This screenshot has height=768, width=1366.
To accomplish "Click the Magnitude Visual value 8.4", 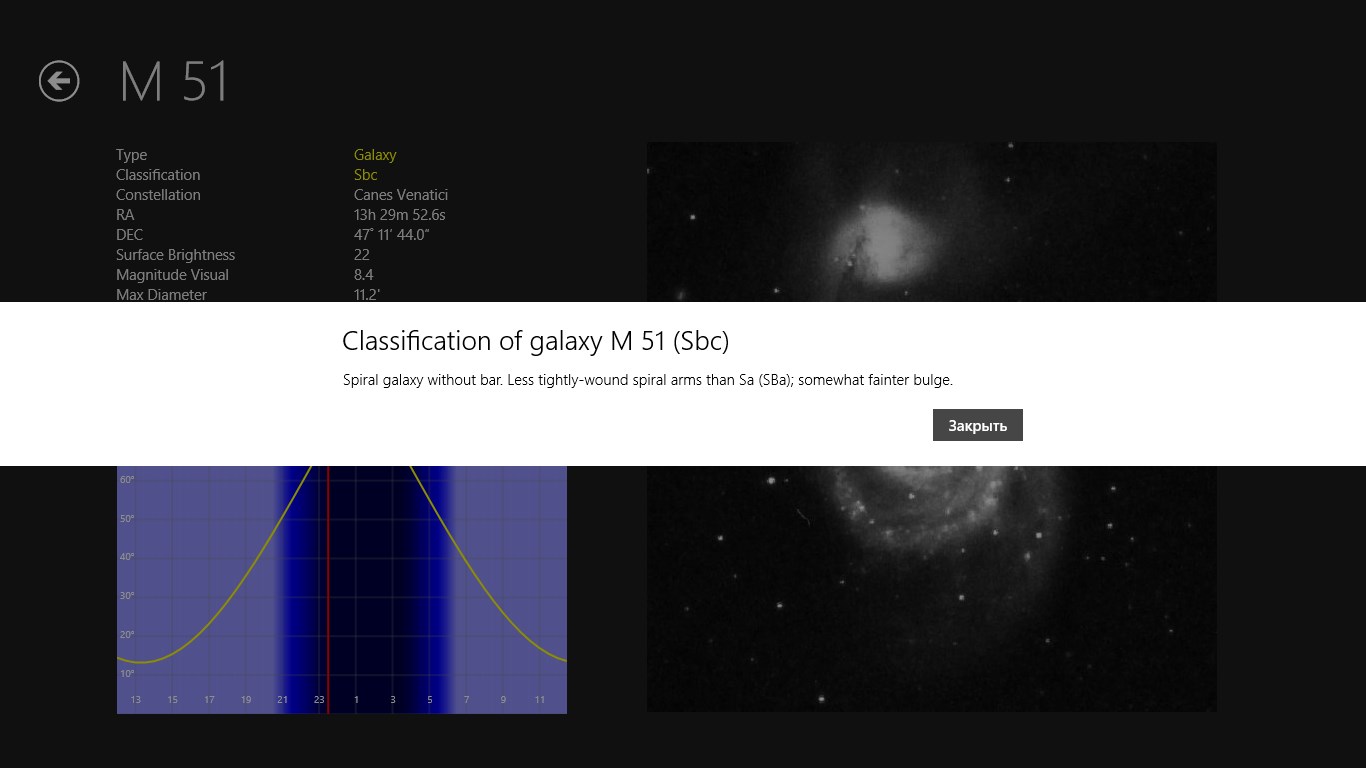I will (363, 275).
